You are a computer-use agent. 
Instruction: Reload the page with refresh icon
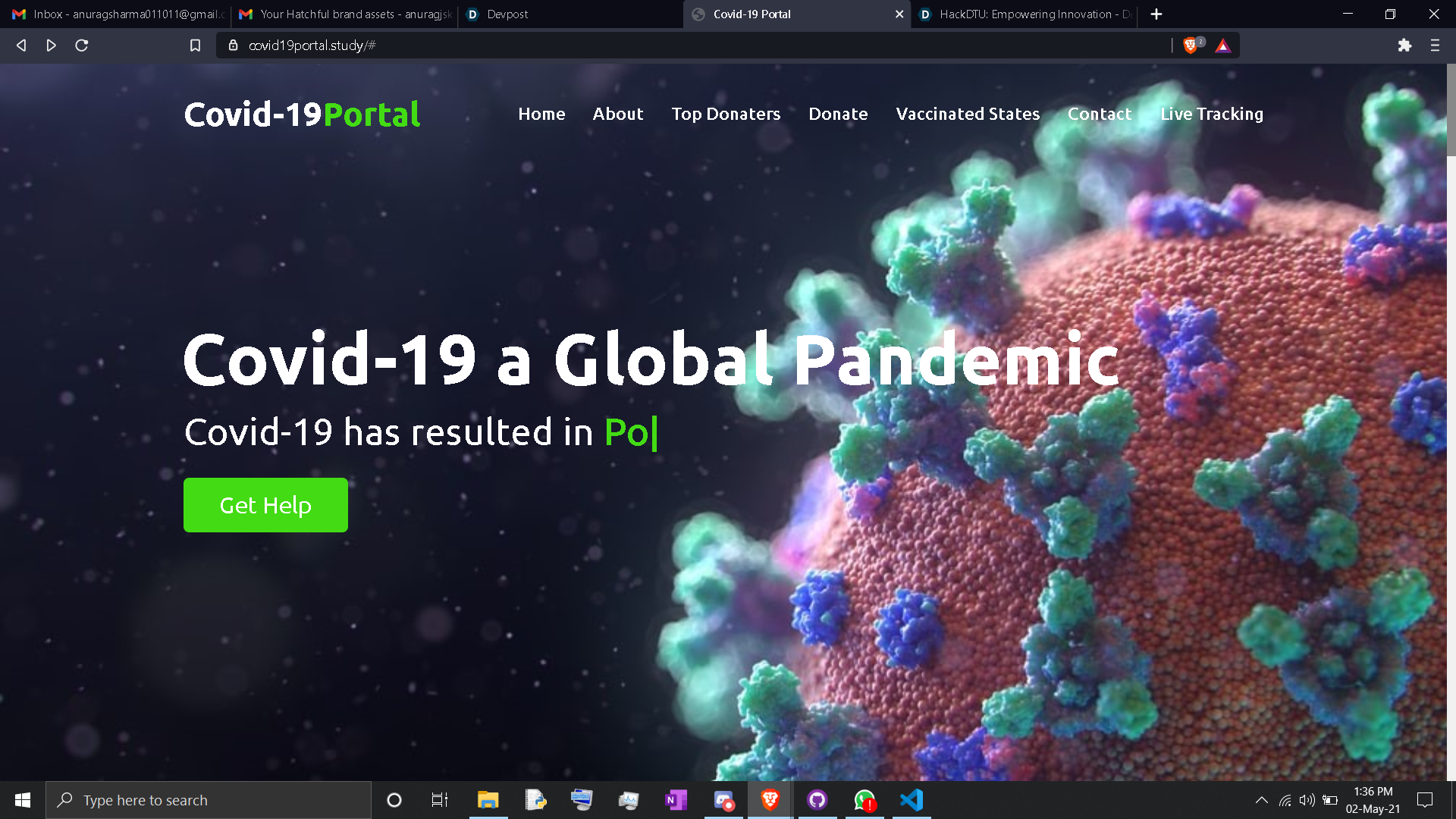coord(82,45)
